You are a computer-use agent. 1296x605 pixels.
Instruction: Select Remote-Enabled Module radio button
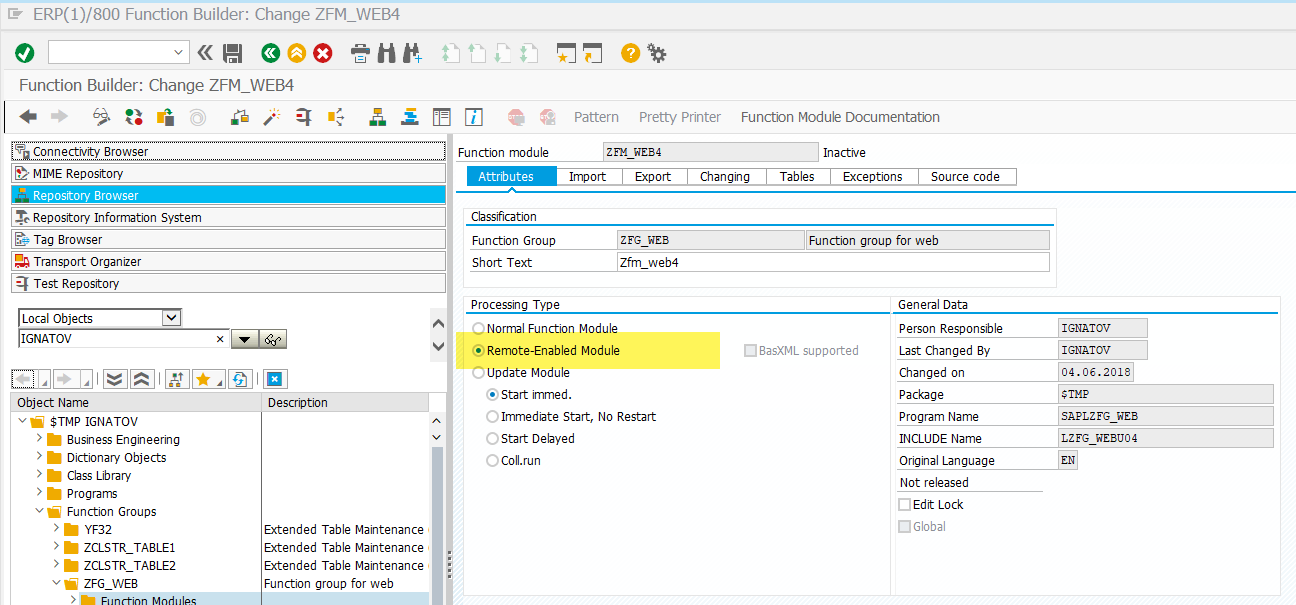(x=479, y=350)
